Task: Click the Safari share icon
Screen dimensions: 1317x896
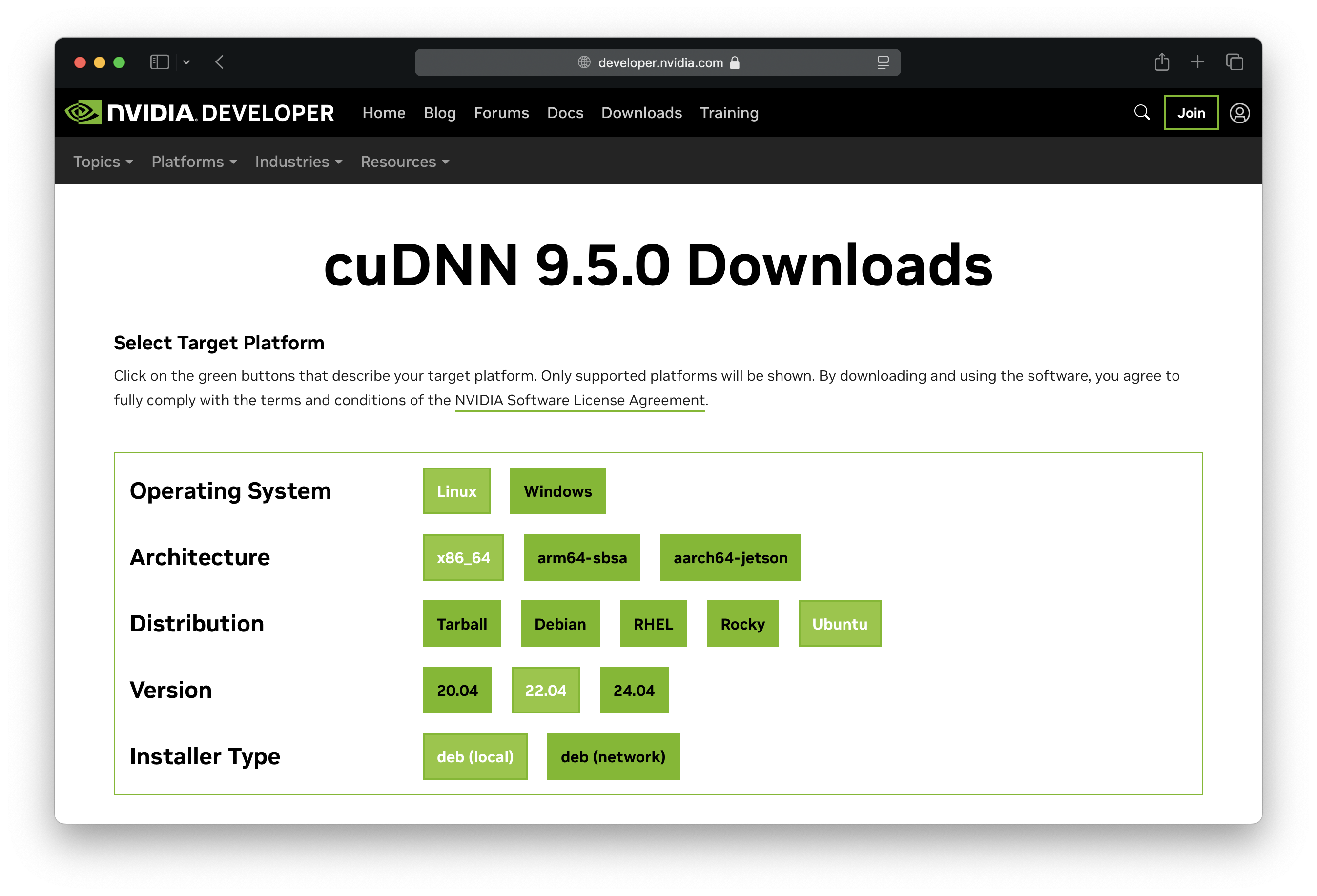Action: [x=1162, y=61]
